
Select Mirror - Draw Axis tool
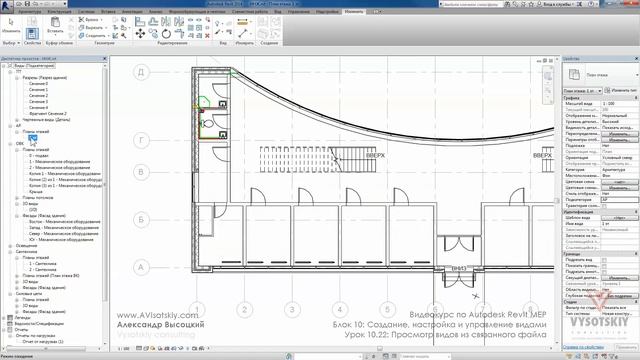click(179, 22)
